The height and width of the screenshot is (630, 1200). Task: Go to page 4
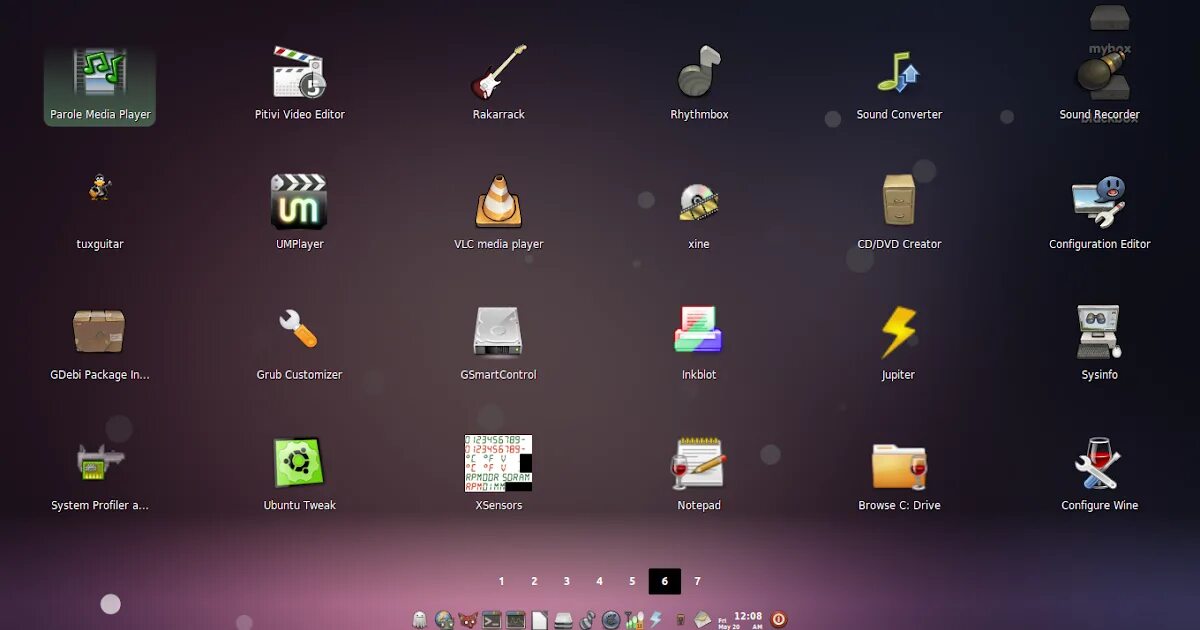599,581
